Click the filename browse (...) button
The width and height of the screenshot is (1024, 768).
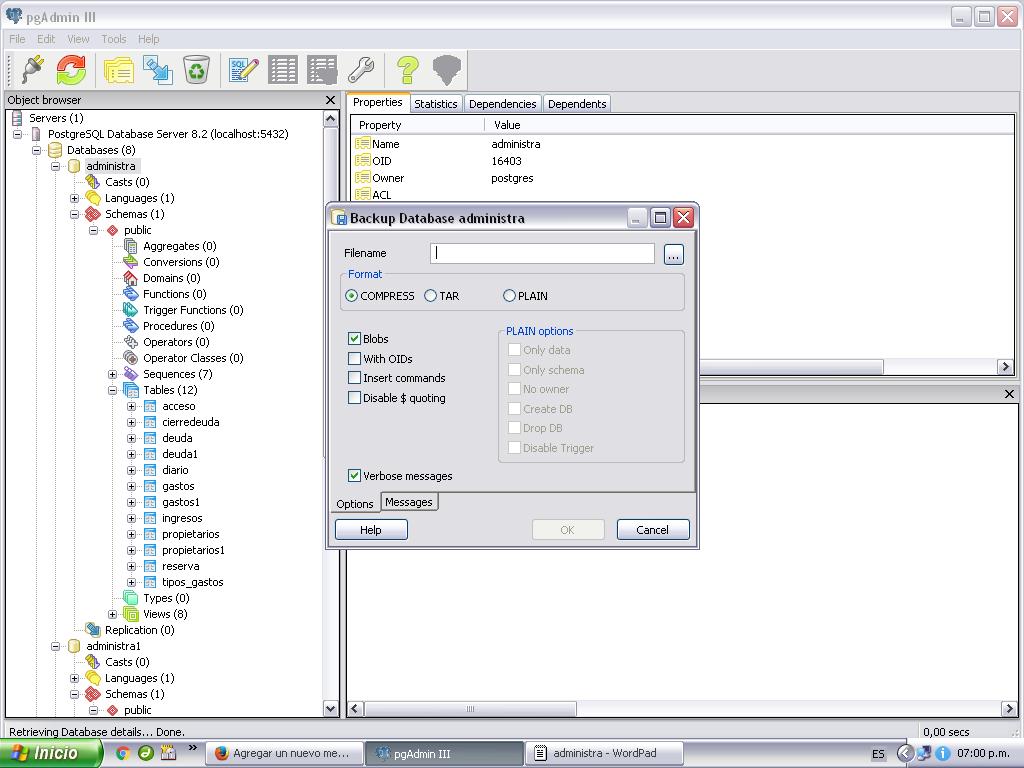click(673, 254)
